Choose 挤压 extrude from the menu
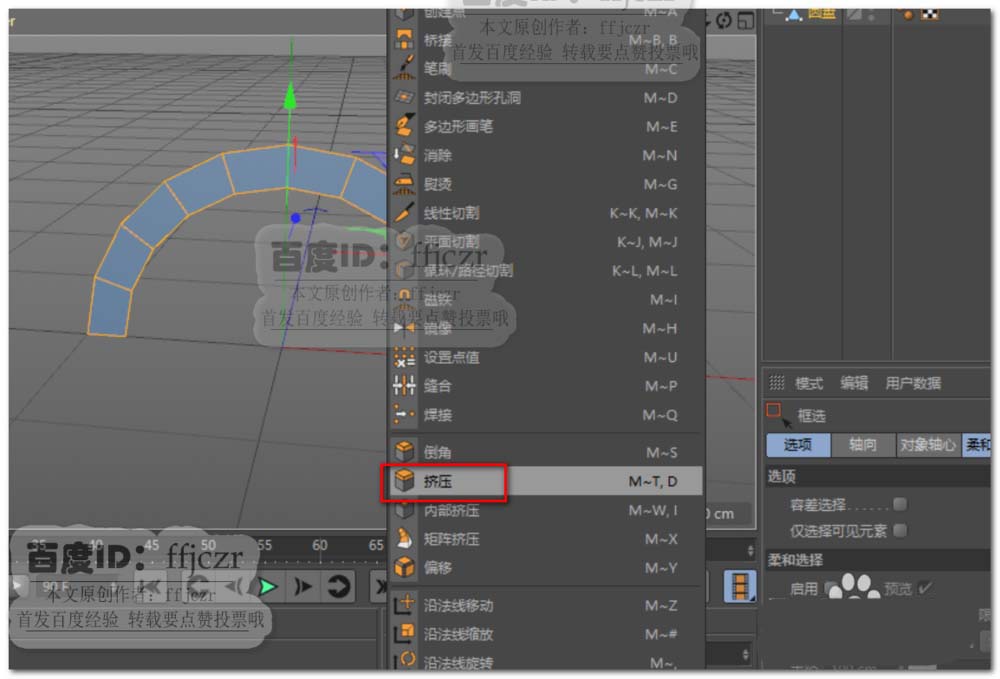The width and height of the screenshot is (1000, 679). pyautogui.click(x=546, y=481)
